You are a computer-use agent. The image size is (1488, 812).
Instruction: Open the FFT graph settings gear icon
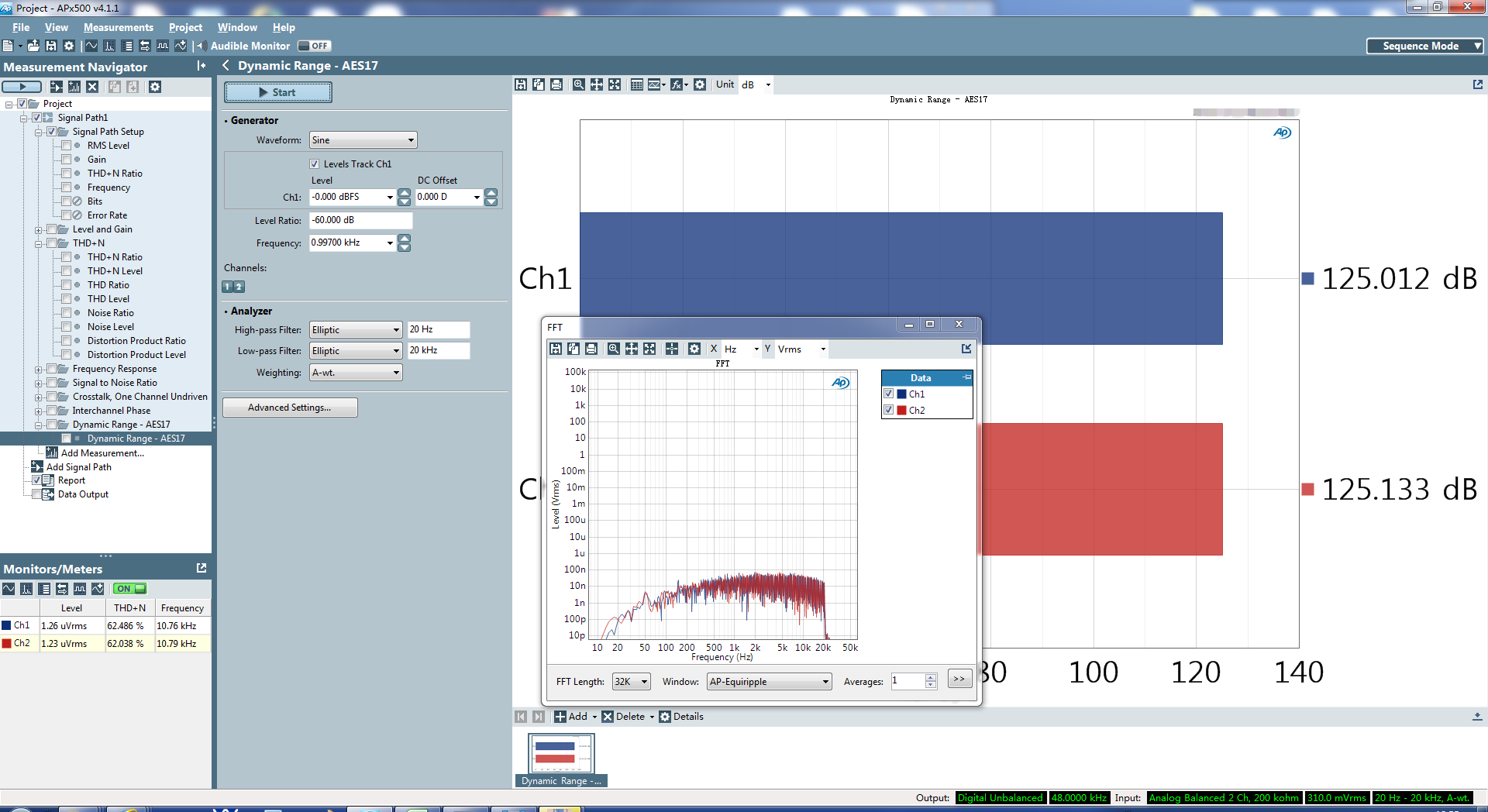point(694,349)
